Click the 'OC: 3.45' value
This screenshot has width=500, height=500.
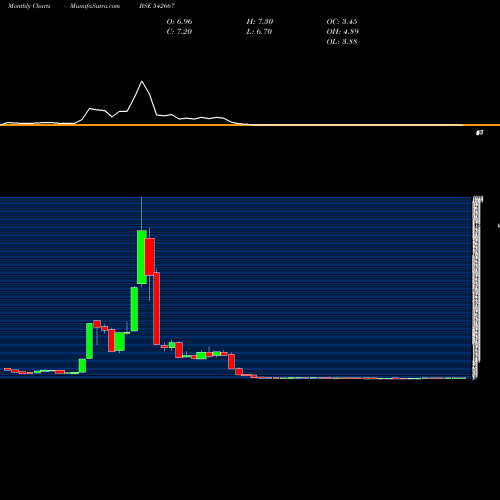pos(342,21)
